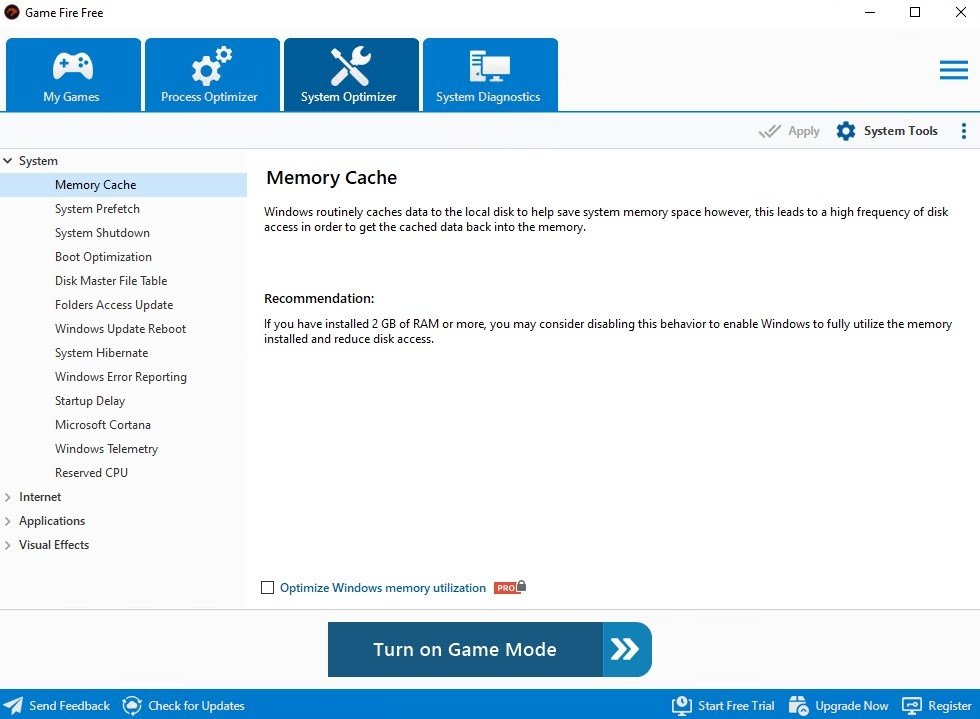Screen dimensions: 980x719
Task: Expand the Visual Effects tree section
Action: pos(8,545)
